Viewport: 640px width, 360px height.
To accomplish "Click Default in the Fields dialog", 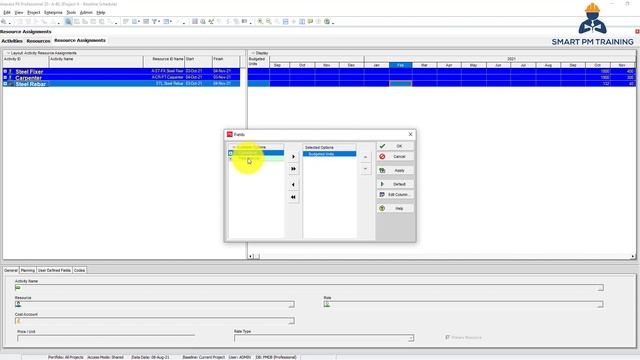I will 395,184.
